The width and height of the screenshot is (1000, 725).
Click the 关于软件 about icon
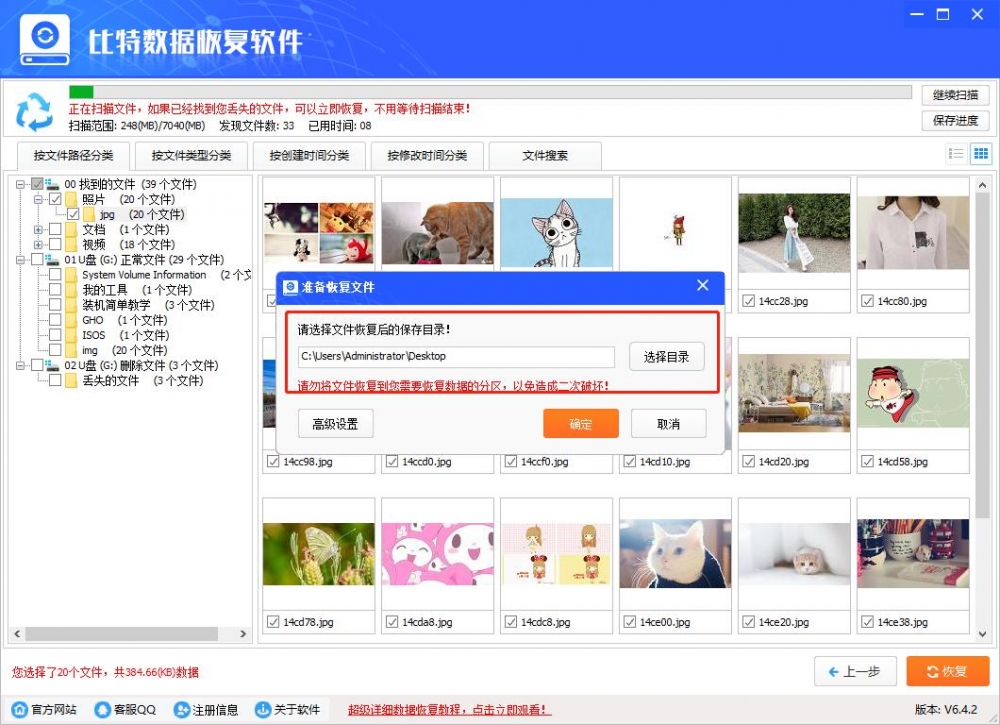click(x=262, y=710)
